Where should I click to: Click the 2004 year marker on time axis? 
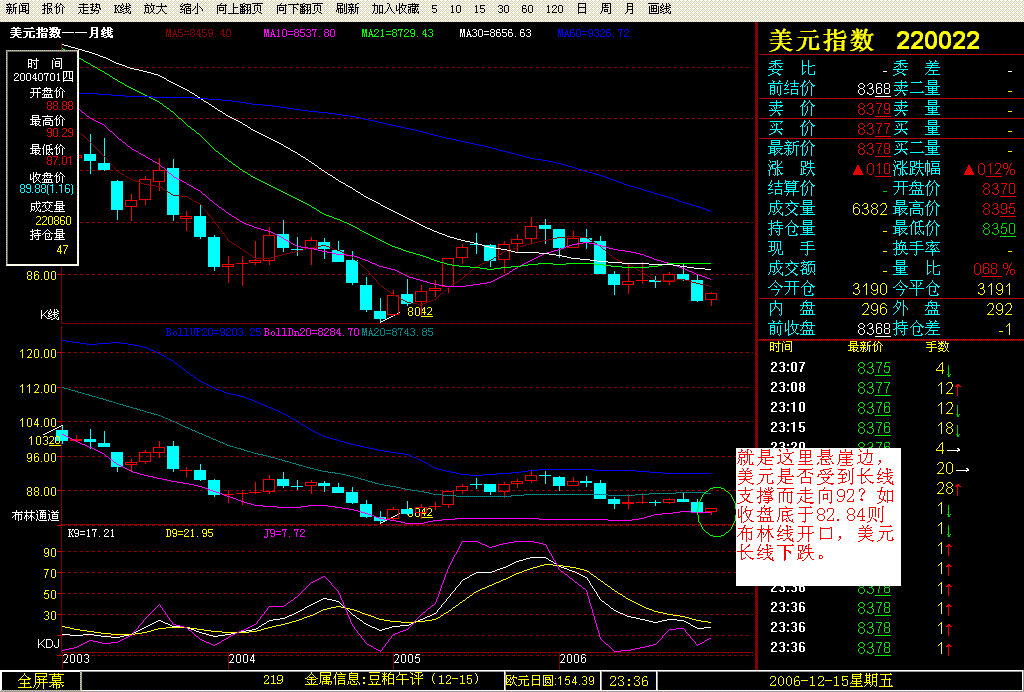tap(242, 659)
